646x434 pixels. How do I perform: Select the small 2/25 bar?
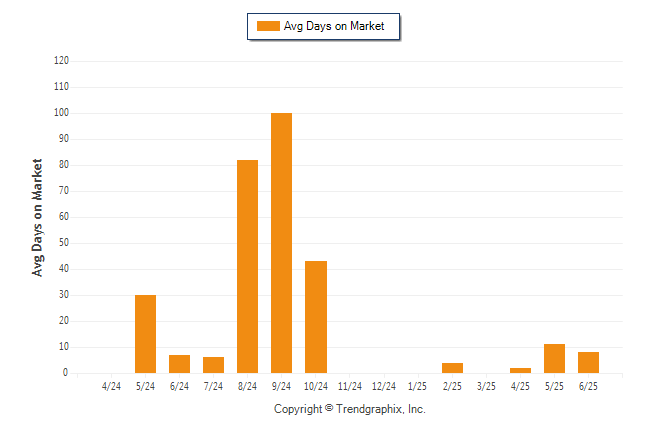click(x=452, y=368)
